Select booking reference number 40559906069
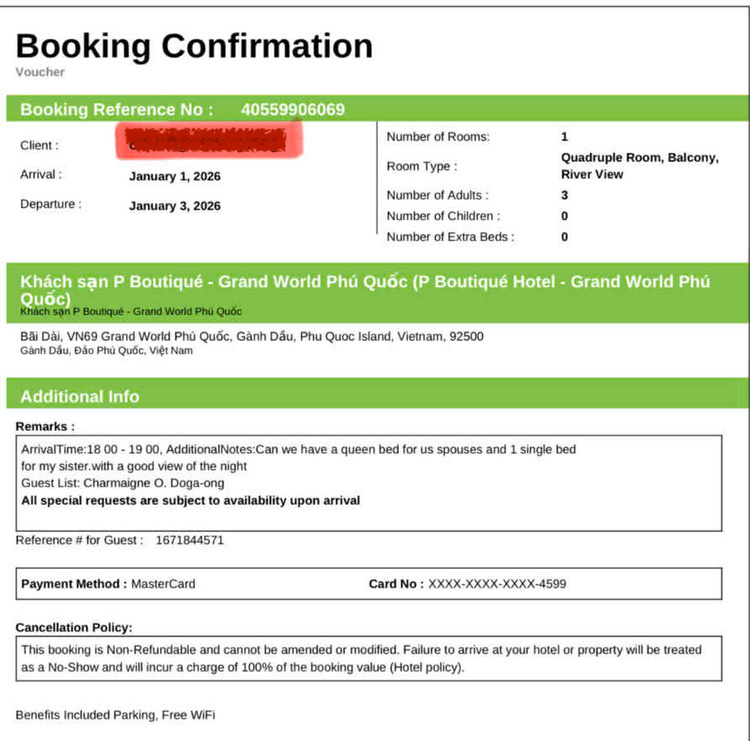The width and height of the screenshot is (750, 741). (292, 109)
